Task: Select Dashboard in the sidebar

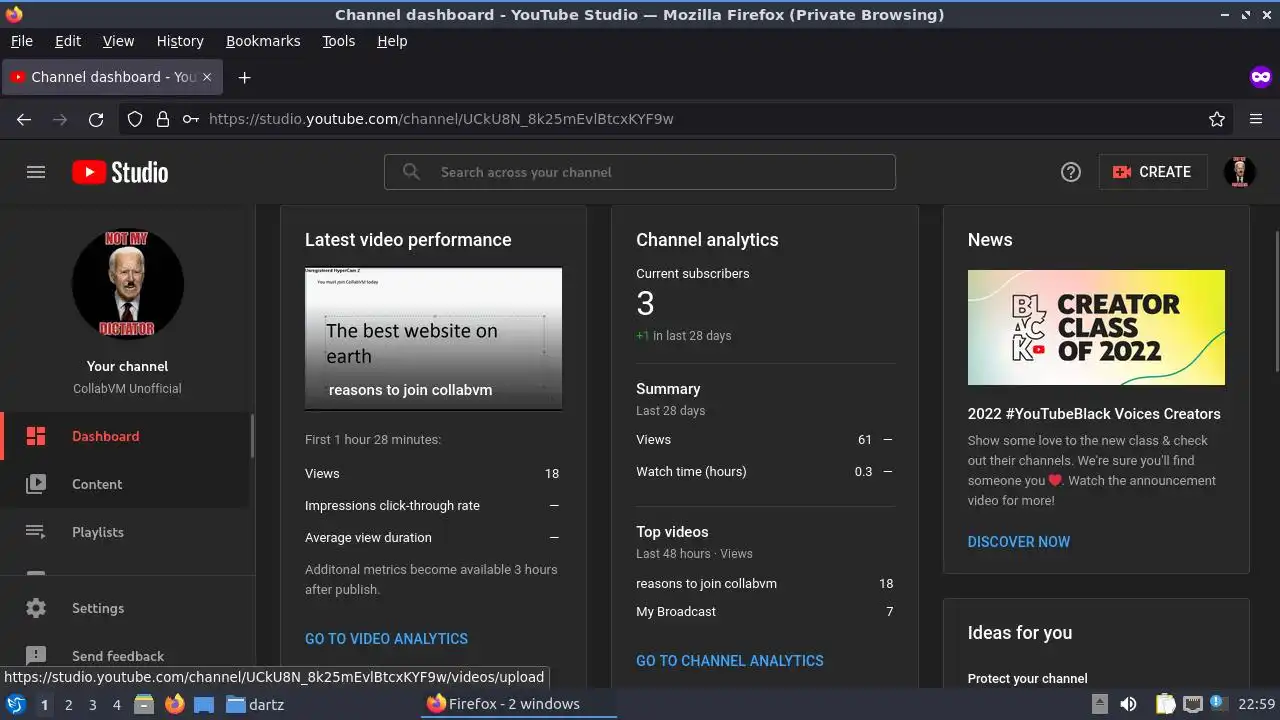Action: pos(125,436)
